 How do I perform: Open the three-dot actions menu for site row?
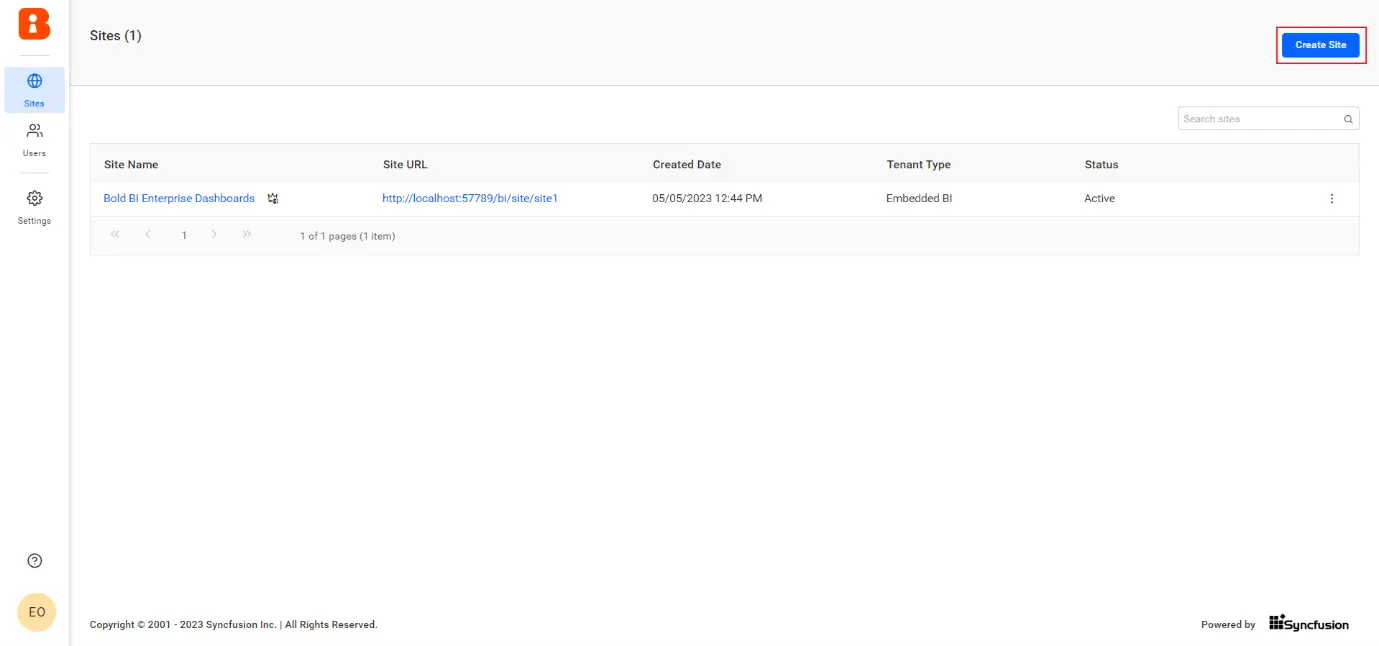[x=1331, y=199]
